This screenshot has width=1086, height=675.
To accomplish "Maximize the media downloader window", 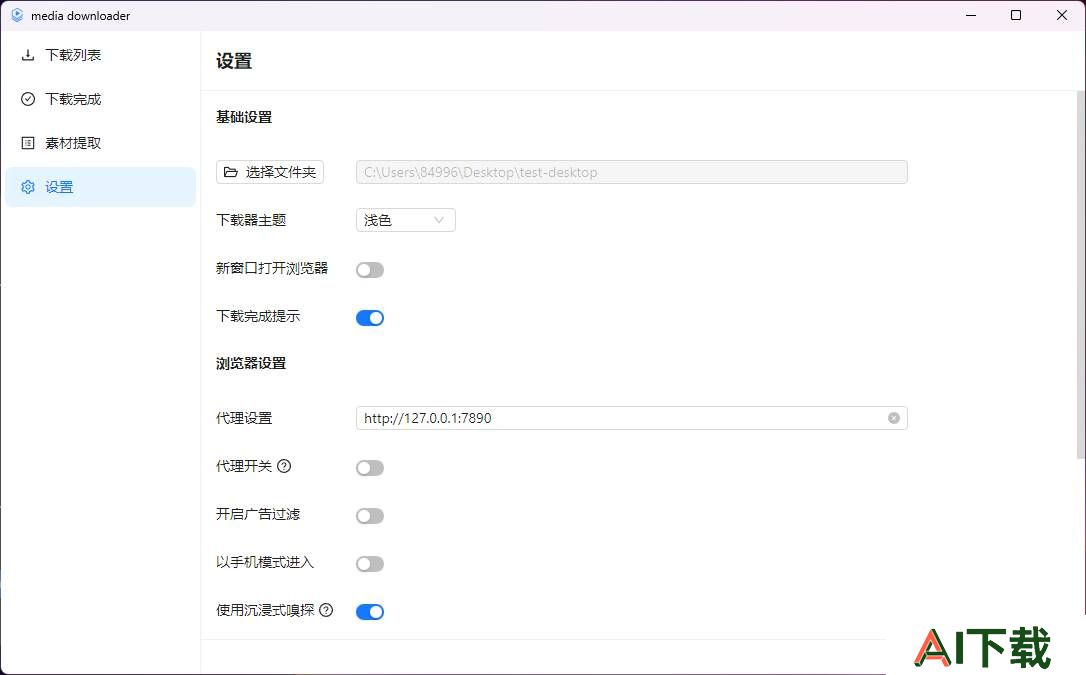I will tap(1016, 15).
